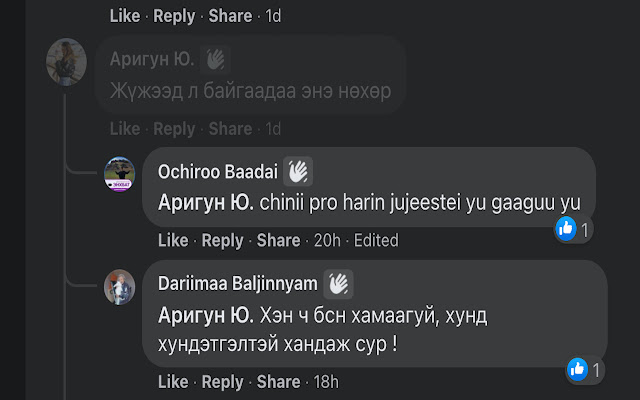Open Ochiroo Baadai profile name link
The image size is (640, 400).
218,172
